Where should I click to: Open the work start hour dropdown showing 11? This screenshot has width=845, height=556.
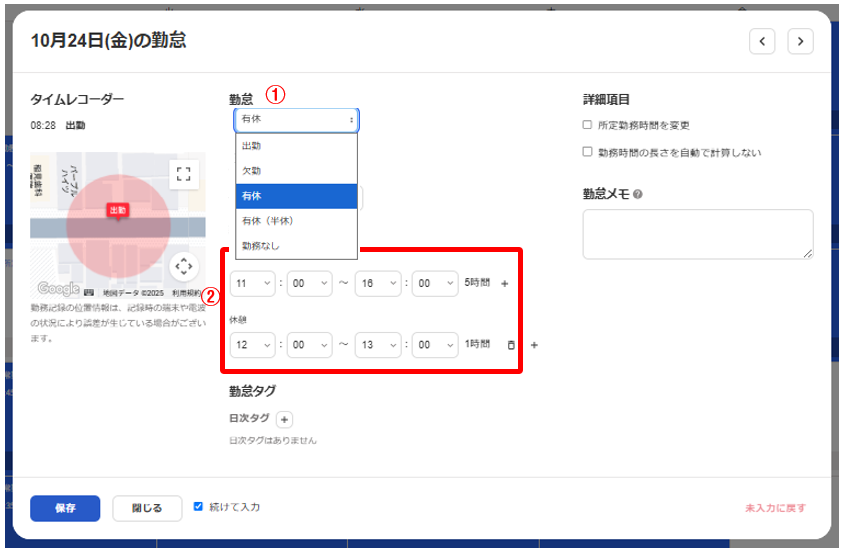pyautogui.click(x=253, y=284)
